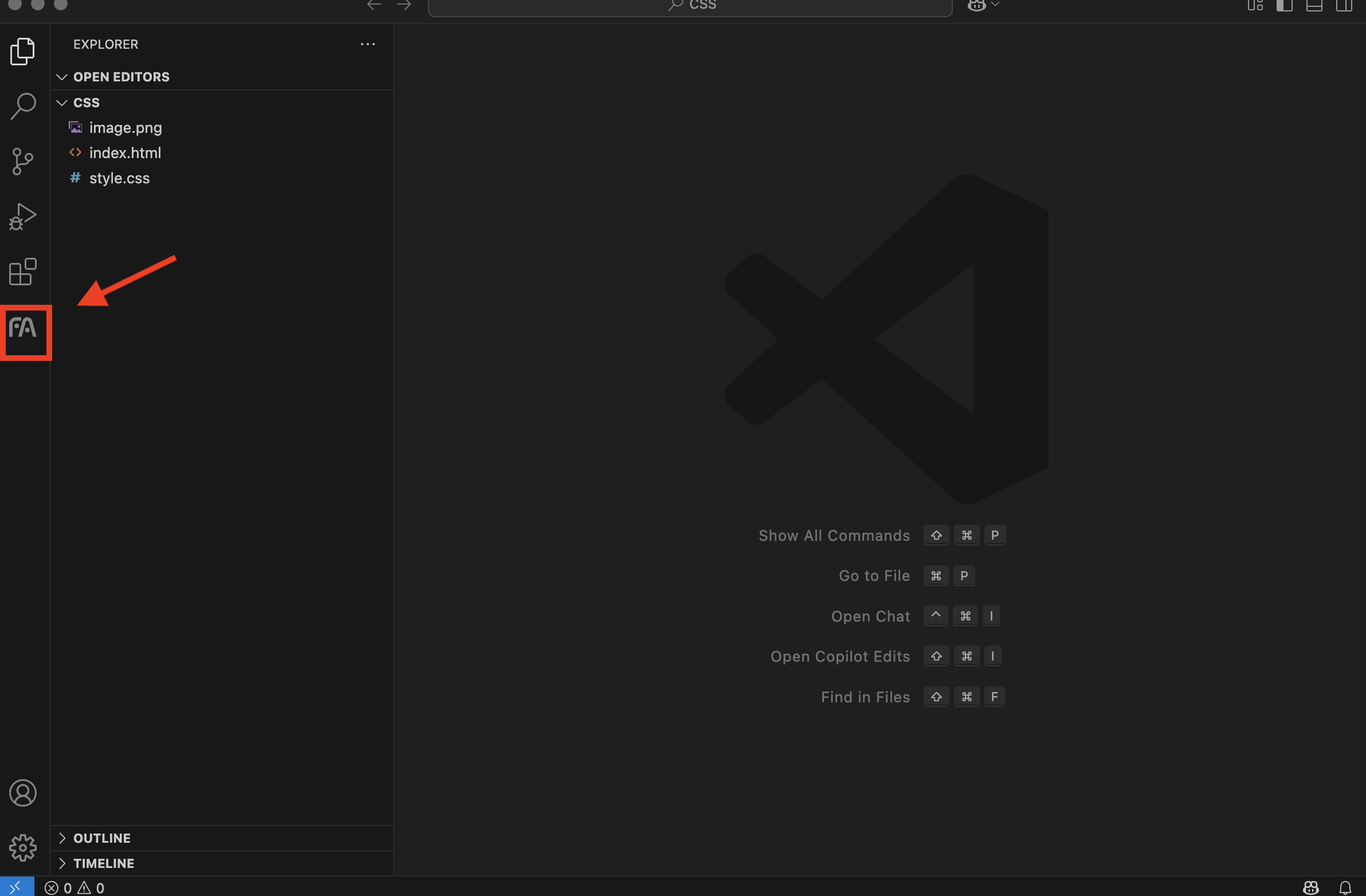Viewport: 1366px width, 896px height.
Task: Click the Show All Commands label
Action: [834, 536]
